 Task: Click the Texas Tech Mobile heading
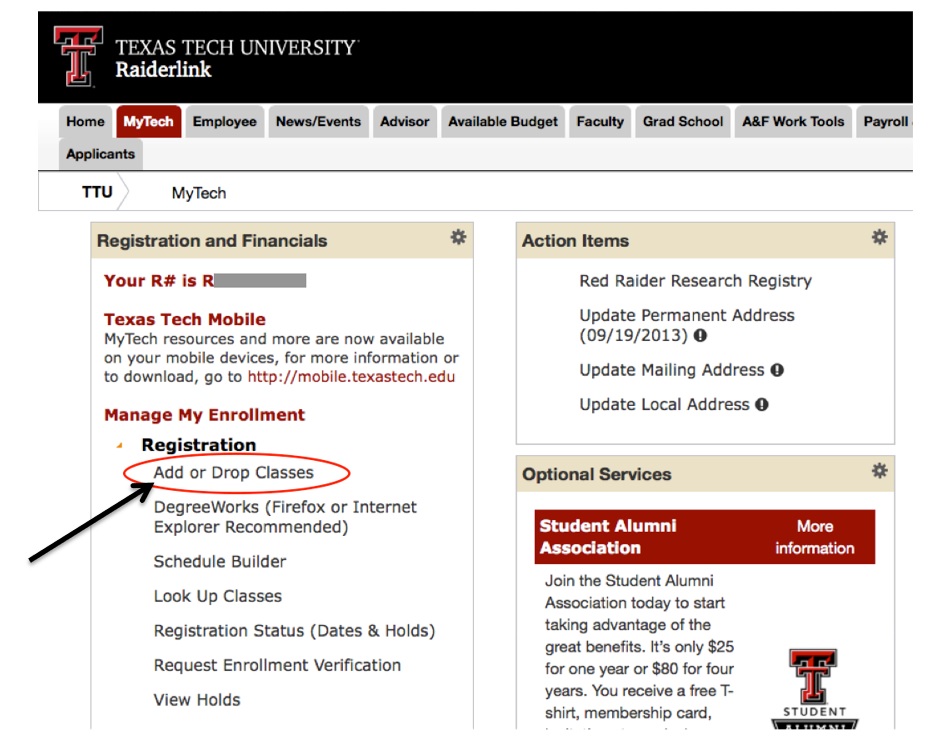pyautogui.click(x=184, y=319)
